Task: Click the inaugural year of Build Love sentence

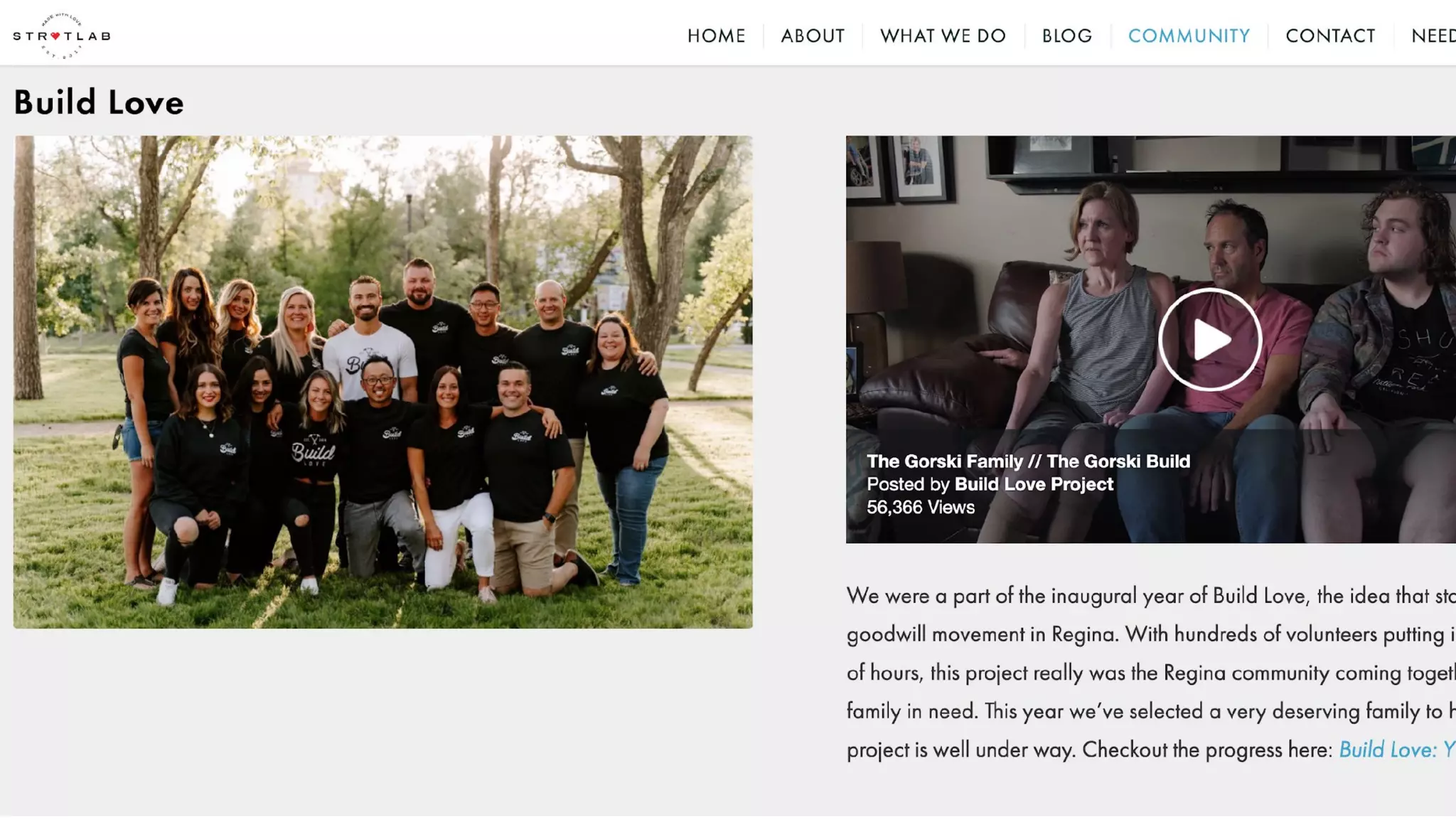Action: 1151,596
